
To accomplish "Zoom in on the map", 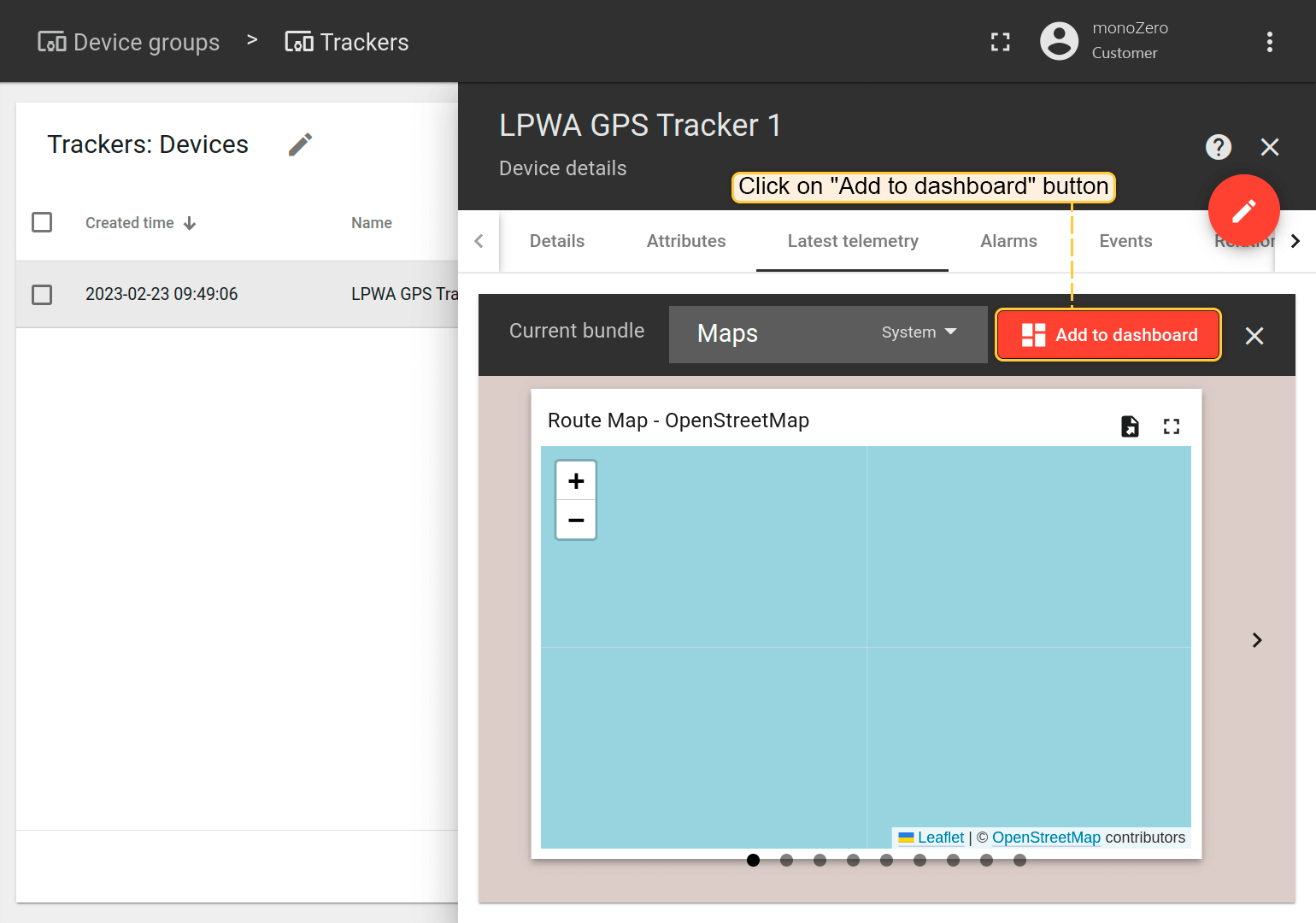I will [576, 481].
